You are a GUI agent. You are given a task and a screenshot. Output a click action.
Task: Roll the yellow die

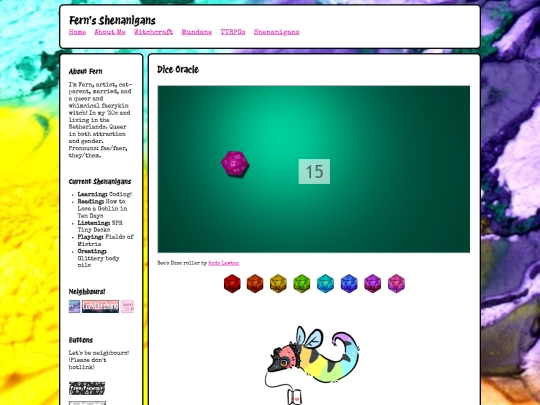click(278, 283)
